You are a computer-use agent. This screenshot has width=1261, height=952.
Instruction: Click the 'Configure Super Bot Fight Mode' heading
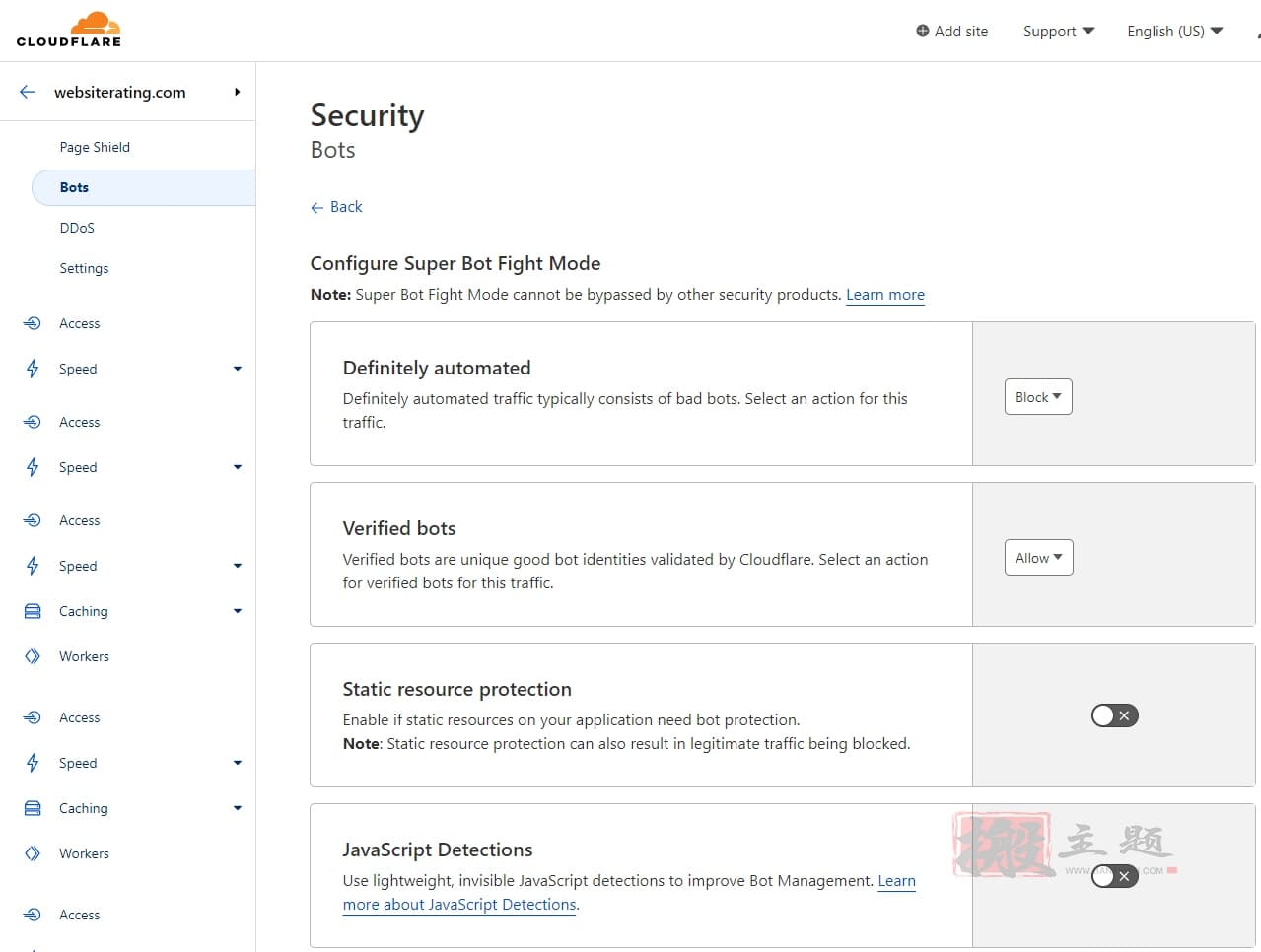point(455,263)
